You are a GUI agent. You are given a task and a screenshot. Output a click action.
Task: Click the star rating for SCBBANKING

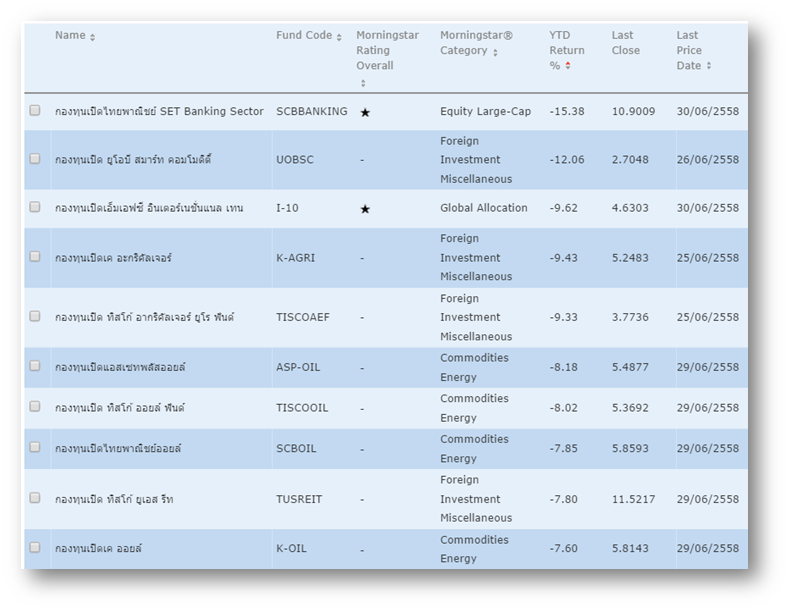tap(365, 112)
